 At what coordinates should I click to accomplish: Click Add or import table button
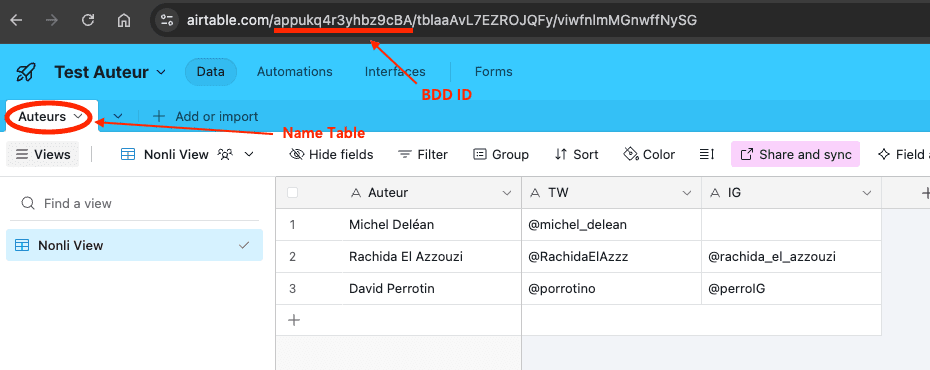click(x=205, y=116)
